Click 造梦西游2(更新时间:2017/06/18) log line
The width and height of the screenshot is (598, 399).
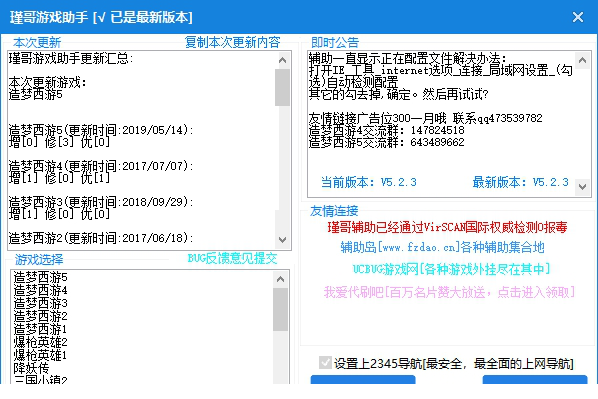(101, 238)
